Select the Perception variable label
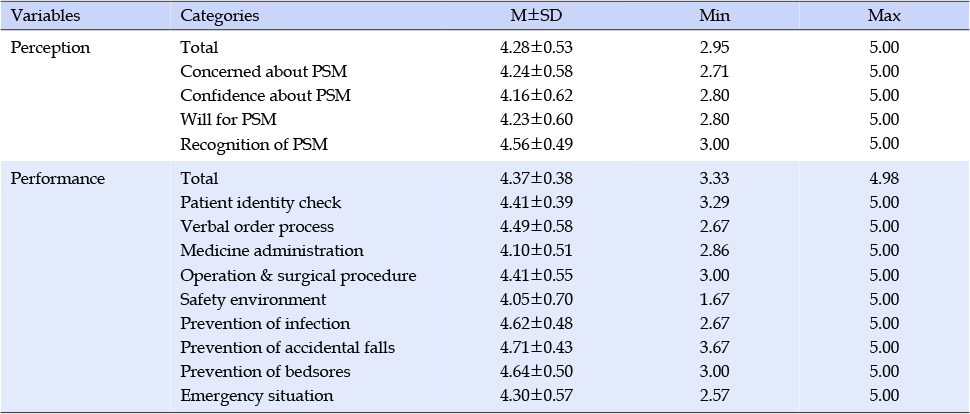The height and width of the screenshot is (414, 970). click(51, 48)
